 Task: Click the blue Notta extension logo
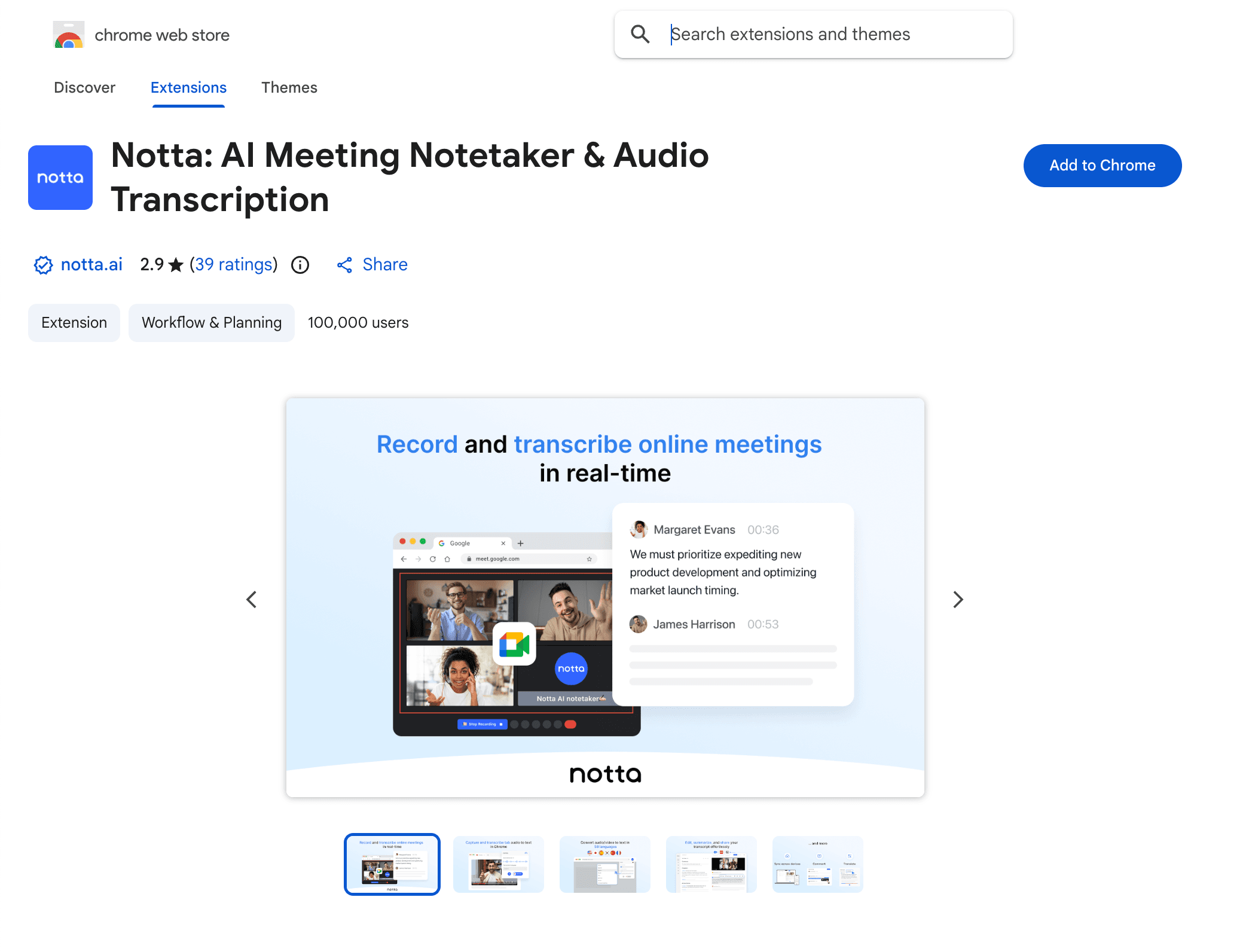click(x=60, y=178)
